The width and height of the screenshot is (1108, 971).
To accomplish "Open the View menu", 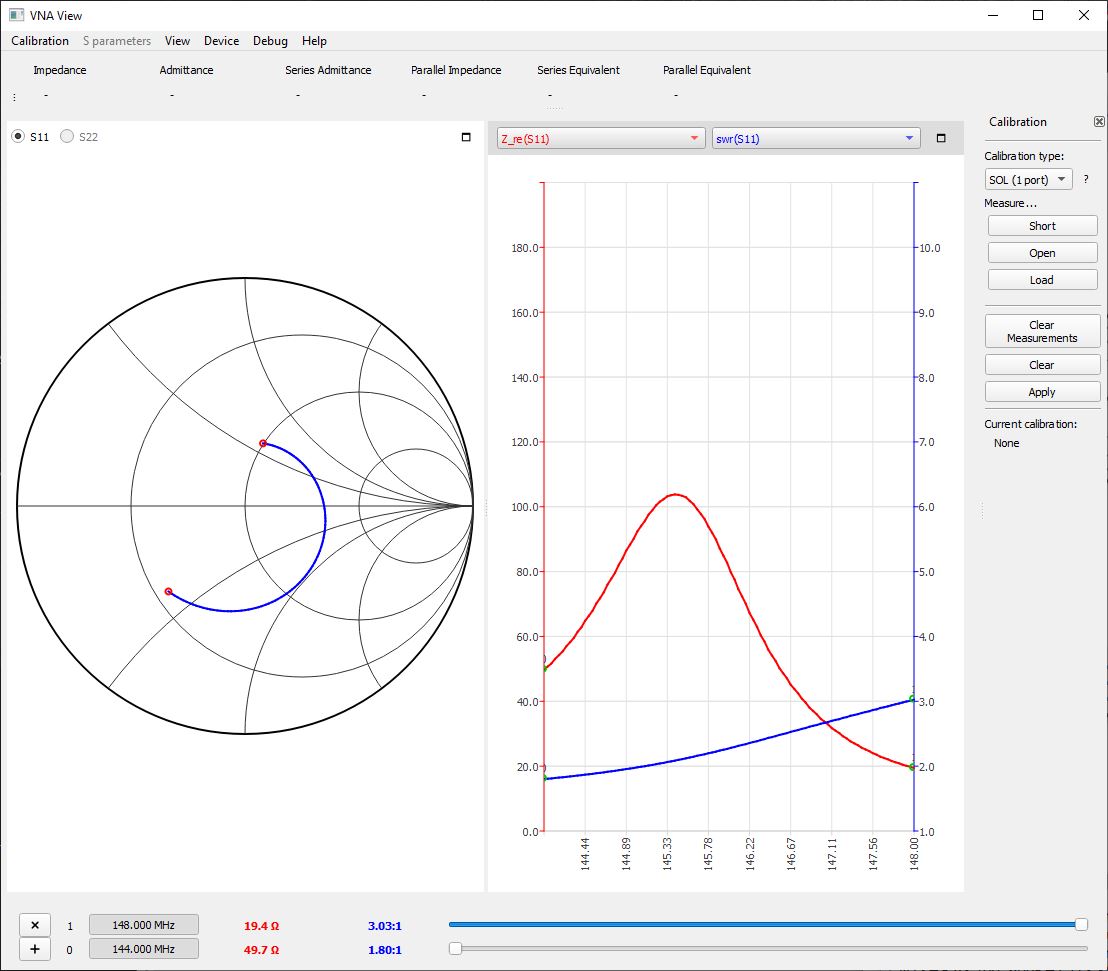I will tap(177, 41).
